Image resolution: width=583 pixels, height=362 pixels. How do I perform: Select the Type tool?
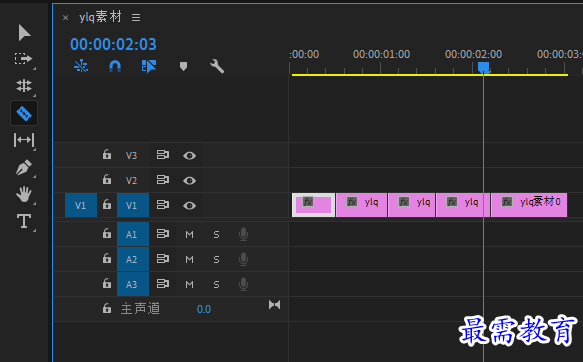24,221
